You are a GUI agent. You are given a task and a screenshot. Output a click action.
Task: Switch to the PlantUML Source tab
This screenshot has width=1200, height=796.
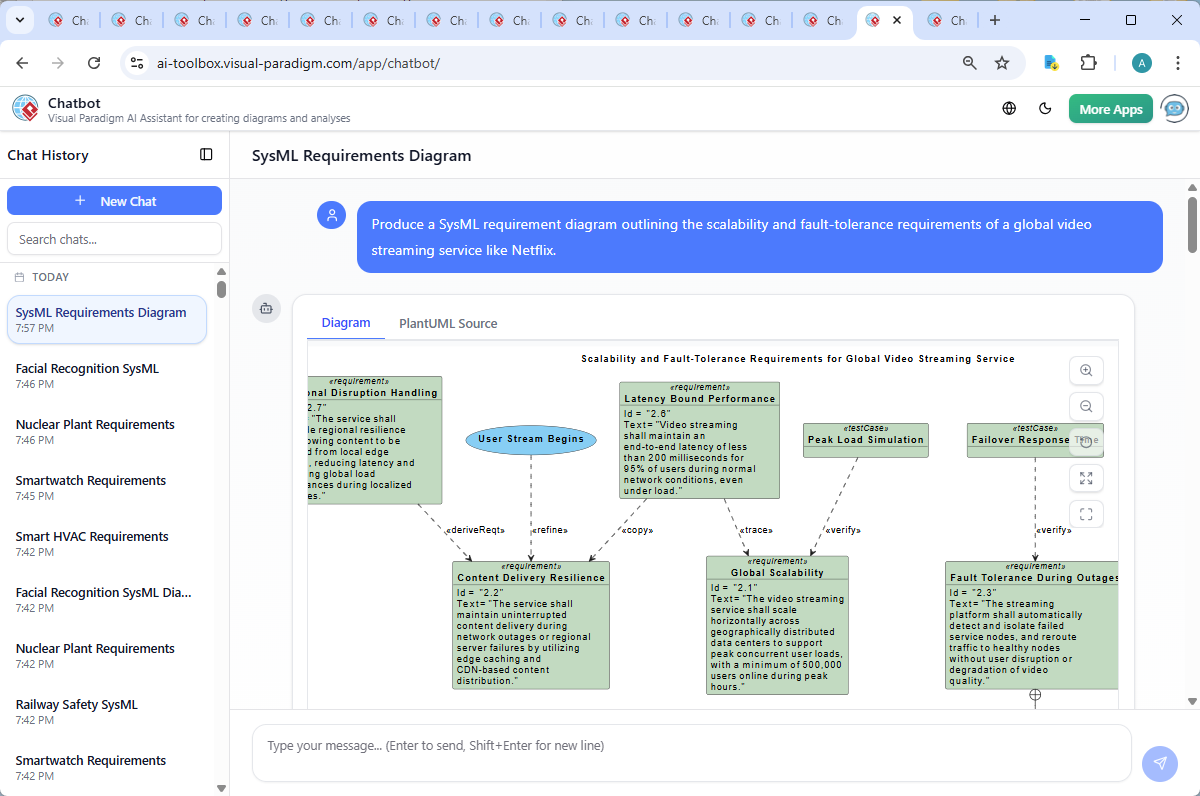(448, 323)
